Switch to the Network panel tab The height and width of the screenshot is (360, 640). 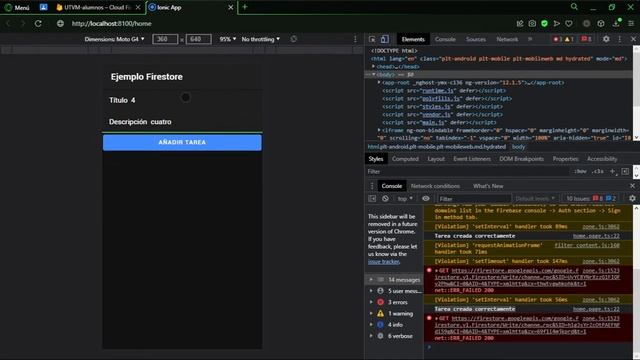pos(507,39)
